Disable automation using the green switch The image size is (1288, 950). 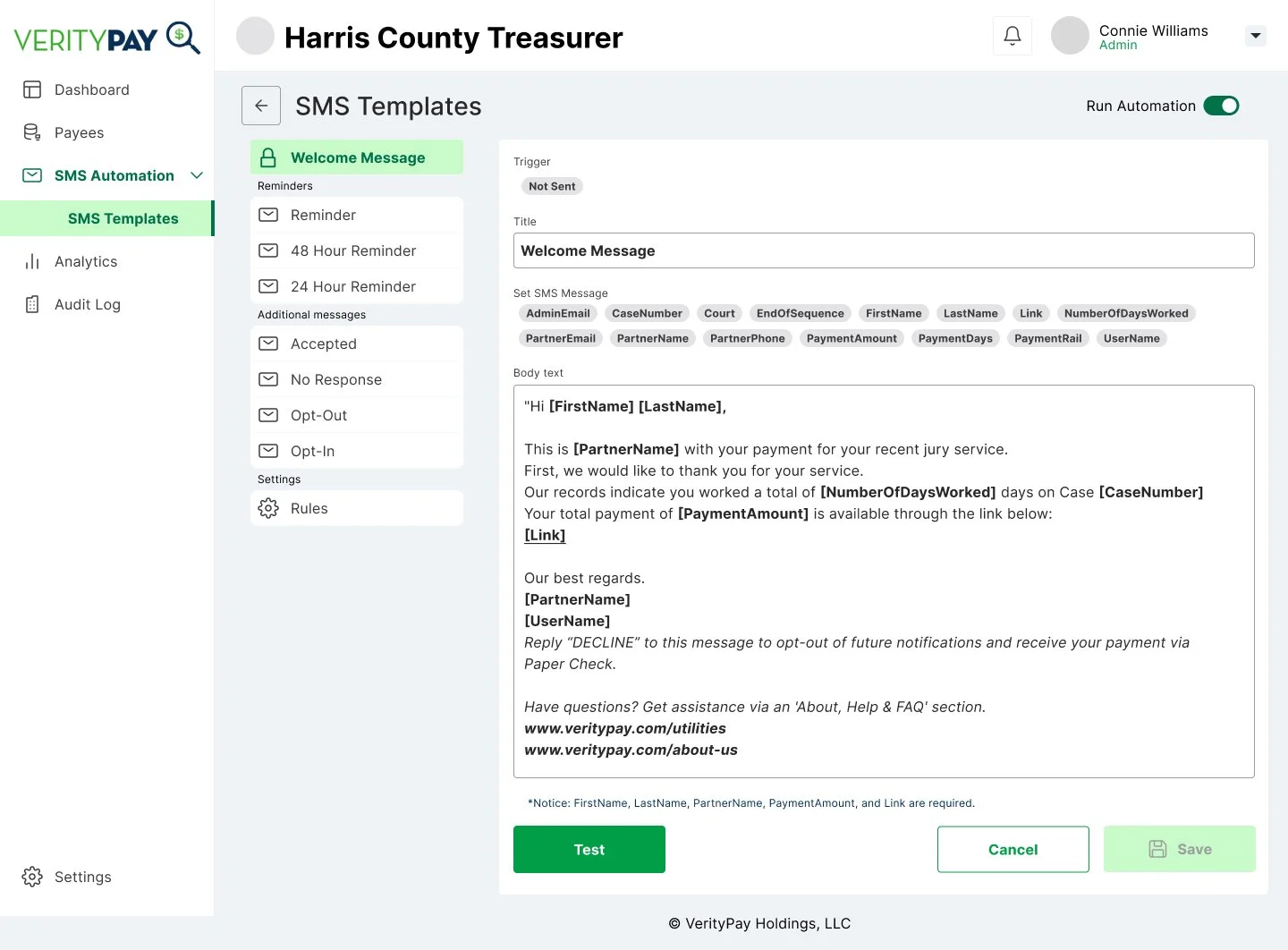1221,106
